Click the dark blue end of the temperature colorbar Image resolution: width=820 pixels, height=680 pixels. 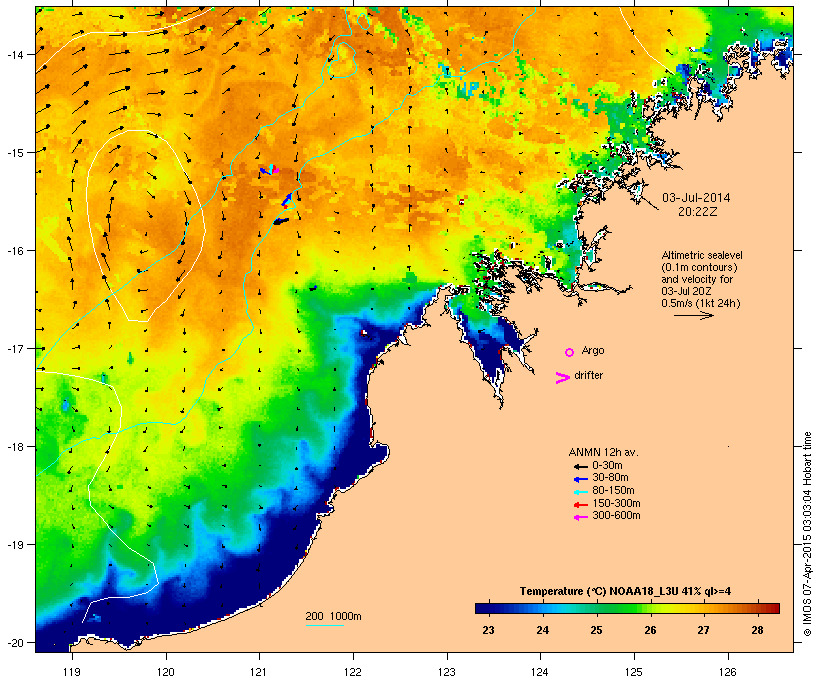pos(484,608)
